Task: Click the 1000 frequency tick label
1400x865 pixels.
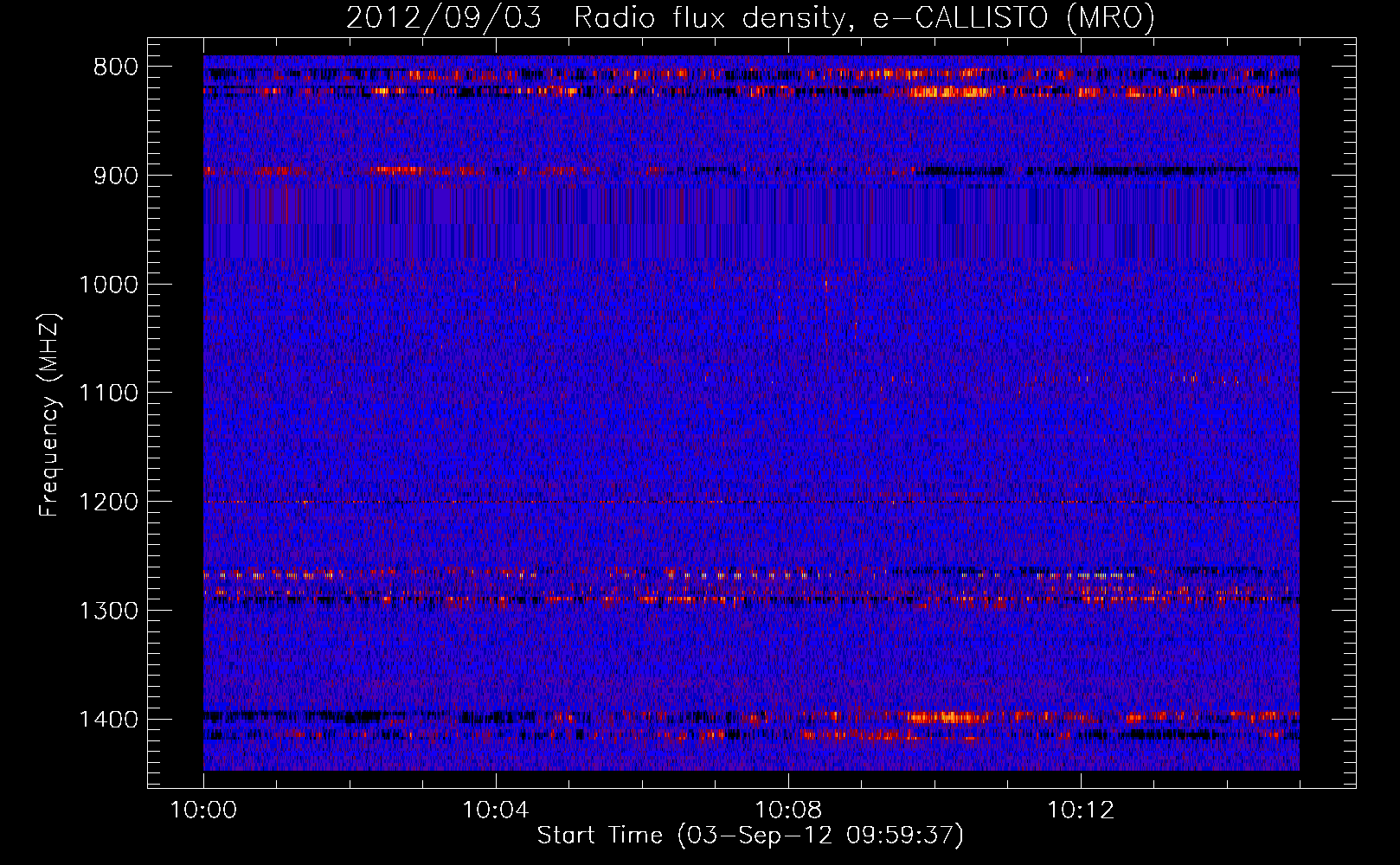Action: point(108,285)
